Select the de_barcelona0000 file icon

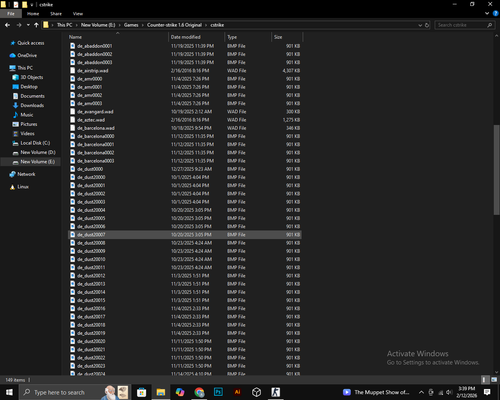coord(73,136)
